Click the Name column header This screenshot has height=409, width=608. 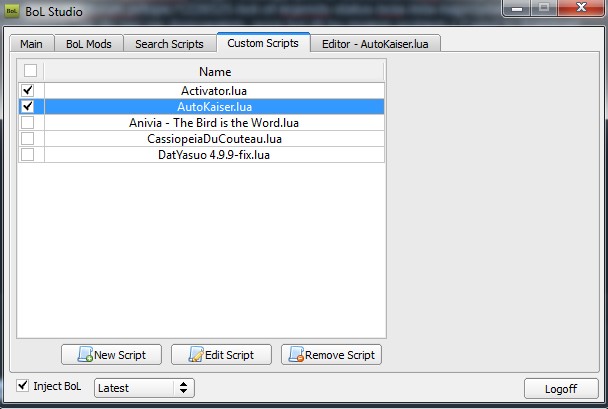click(214, 71)
